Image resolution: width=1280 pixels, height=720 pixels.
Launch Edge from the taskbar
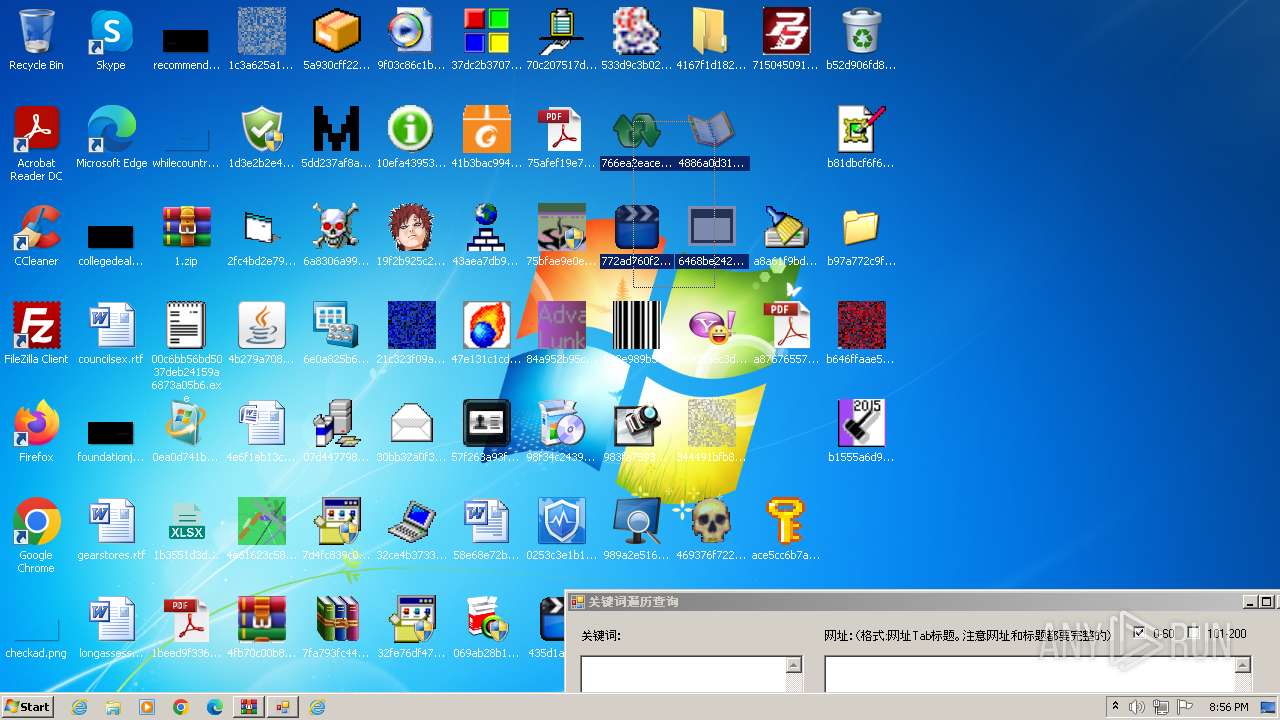point(215,707)
